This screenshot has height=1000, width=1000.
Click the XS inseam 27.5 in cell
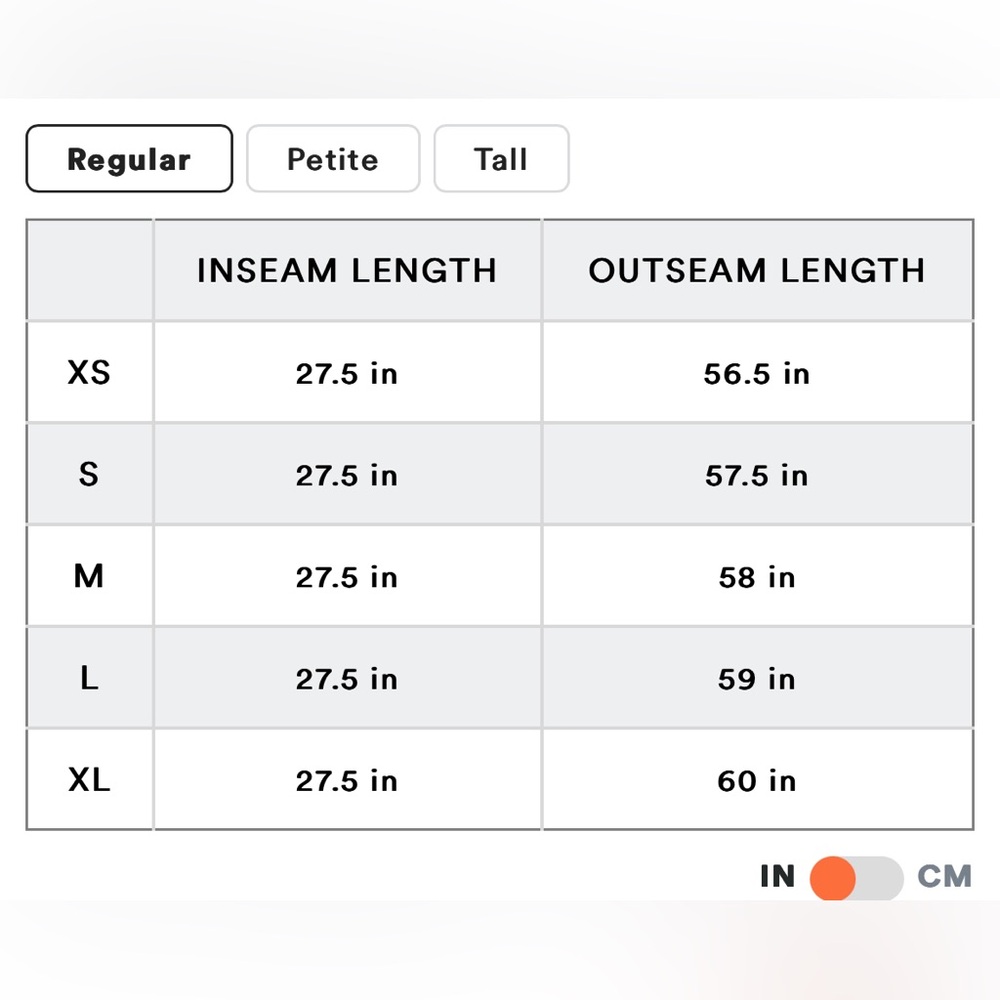click(347, 373)
